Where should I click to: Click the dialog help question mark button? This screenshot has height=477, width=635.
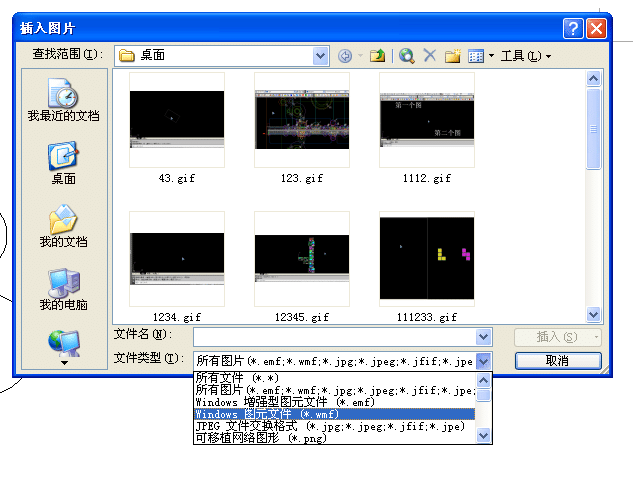coord(573,28)
